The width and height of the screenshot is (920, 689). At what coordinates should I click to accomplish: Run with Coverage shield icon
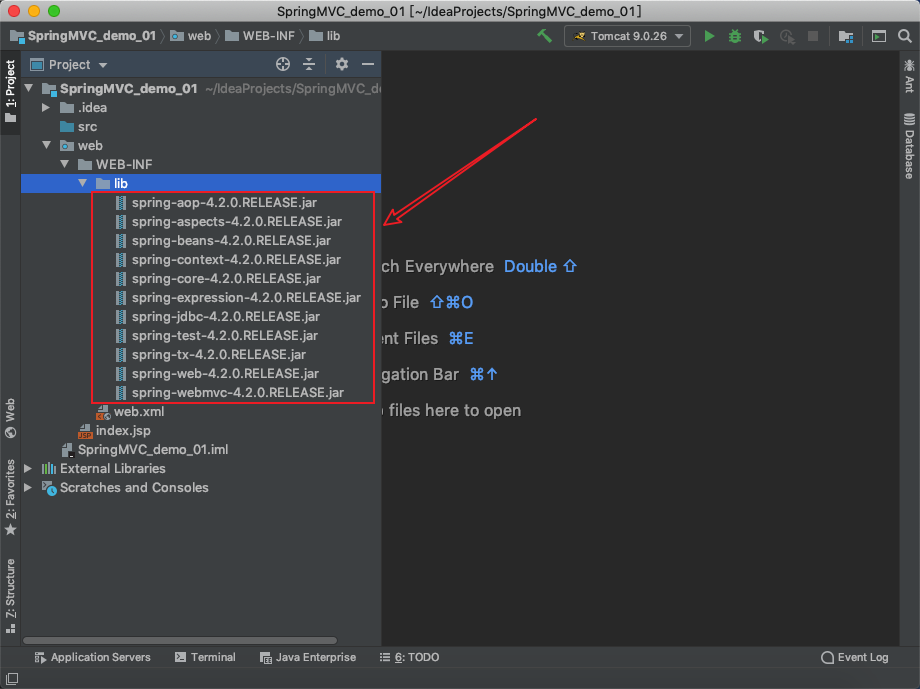761,36
